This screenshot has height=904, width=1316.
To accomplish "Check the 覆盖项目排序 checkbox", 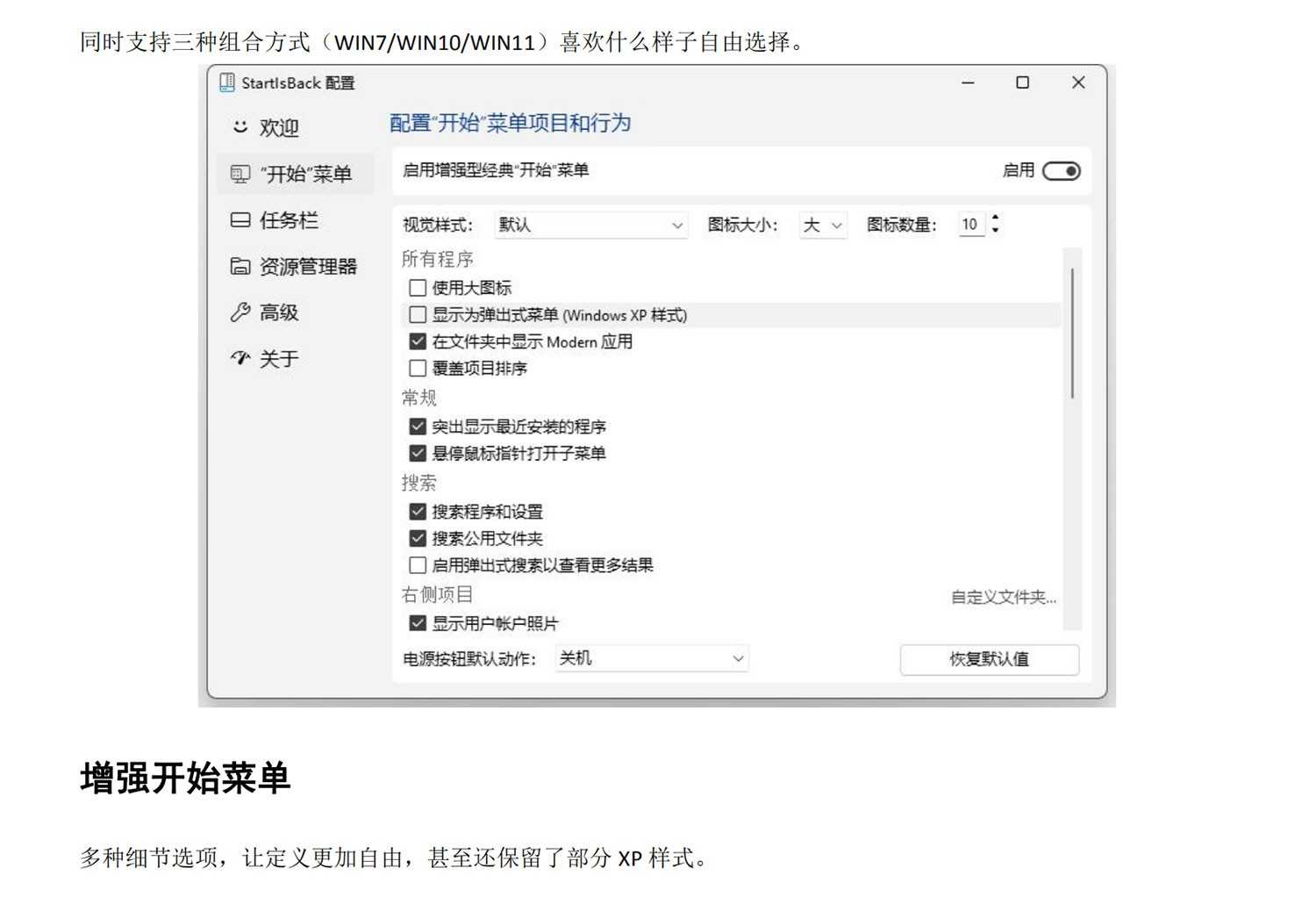I will click(418, 369).
